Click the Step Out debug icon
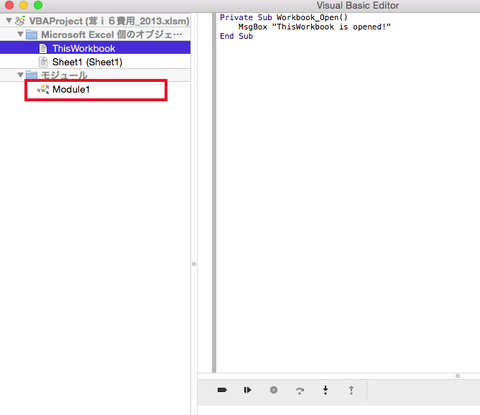 click(351, 390)
